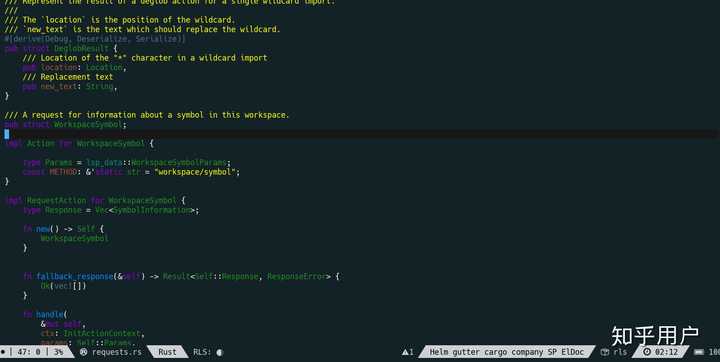Click the "Location of the * character" comment
Screen dimensions: 720x362
point(145,58)
